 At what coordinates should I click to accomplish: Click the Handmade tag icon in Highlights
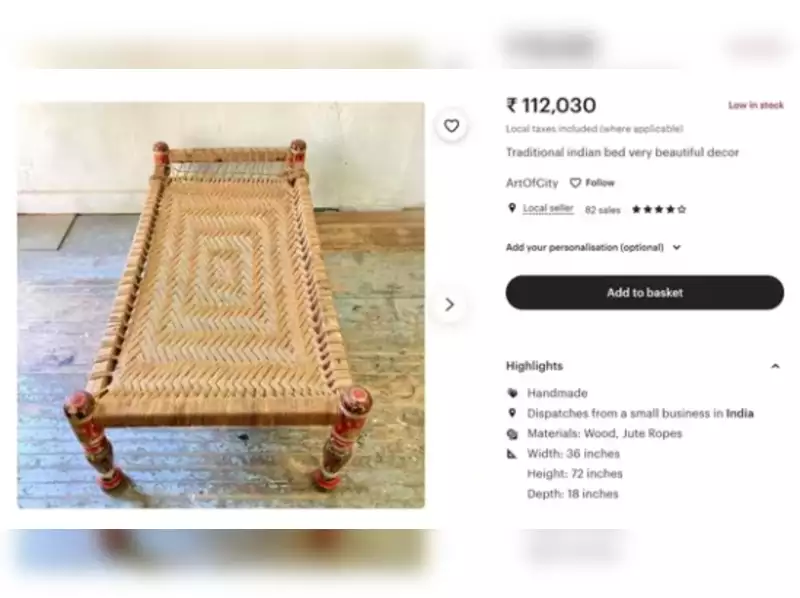point(512,393)
